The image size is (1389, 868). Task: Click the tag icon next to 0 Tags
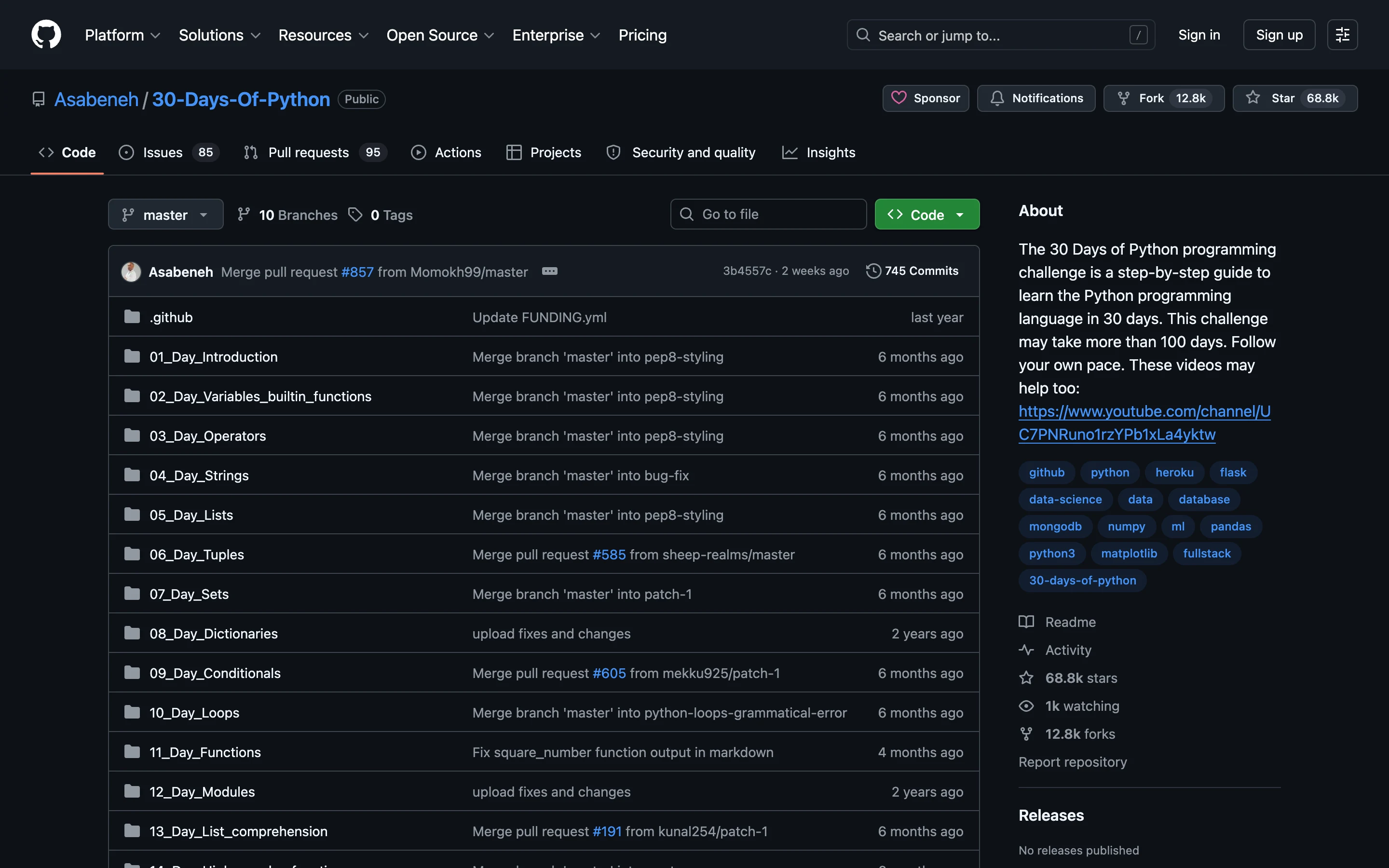355,214
